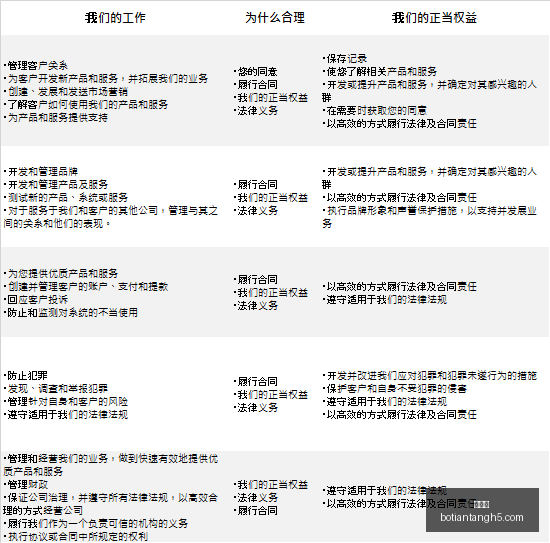Click the bullet "在需要时获取您的同意"
Image resolution: width=550 pixels, height=543 pixels.
pyautogui.click(x=375, y=110)
